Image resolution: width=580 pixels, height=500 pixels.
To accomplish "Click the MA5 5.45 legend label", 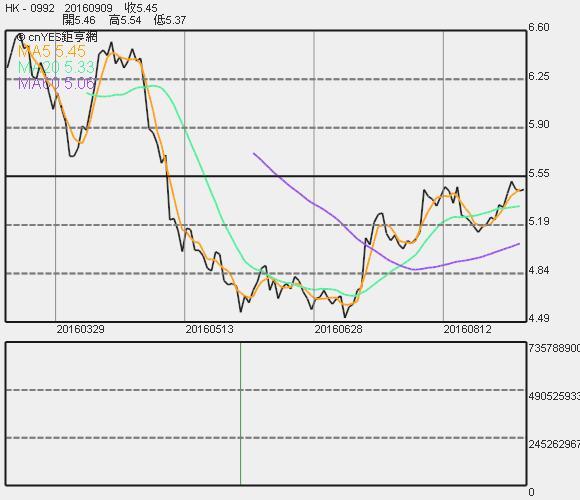I will pyautogui.click(x=51, y=51).
